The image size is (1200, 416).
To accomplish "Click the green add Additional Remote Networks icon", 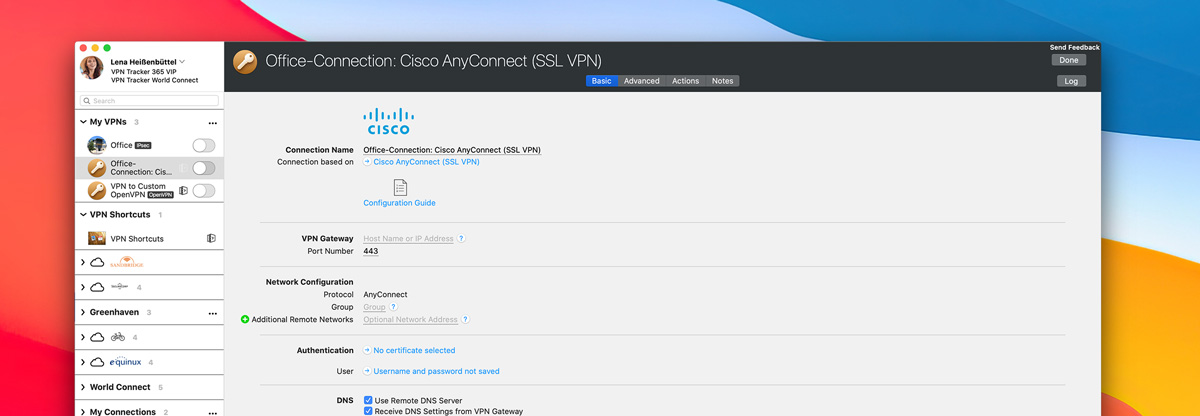I will [x=245, y=320].
